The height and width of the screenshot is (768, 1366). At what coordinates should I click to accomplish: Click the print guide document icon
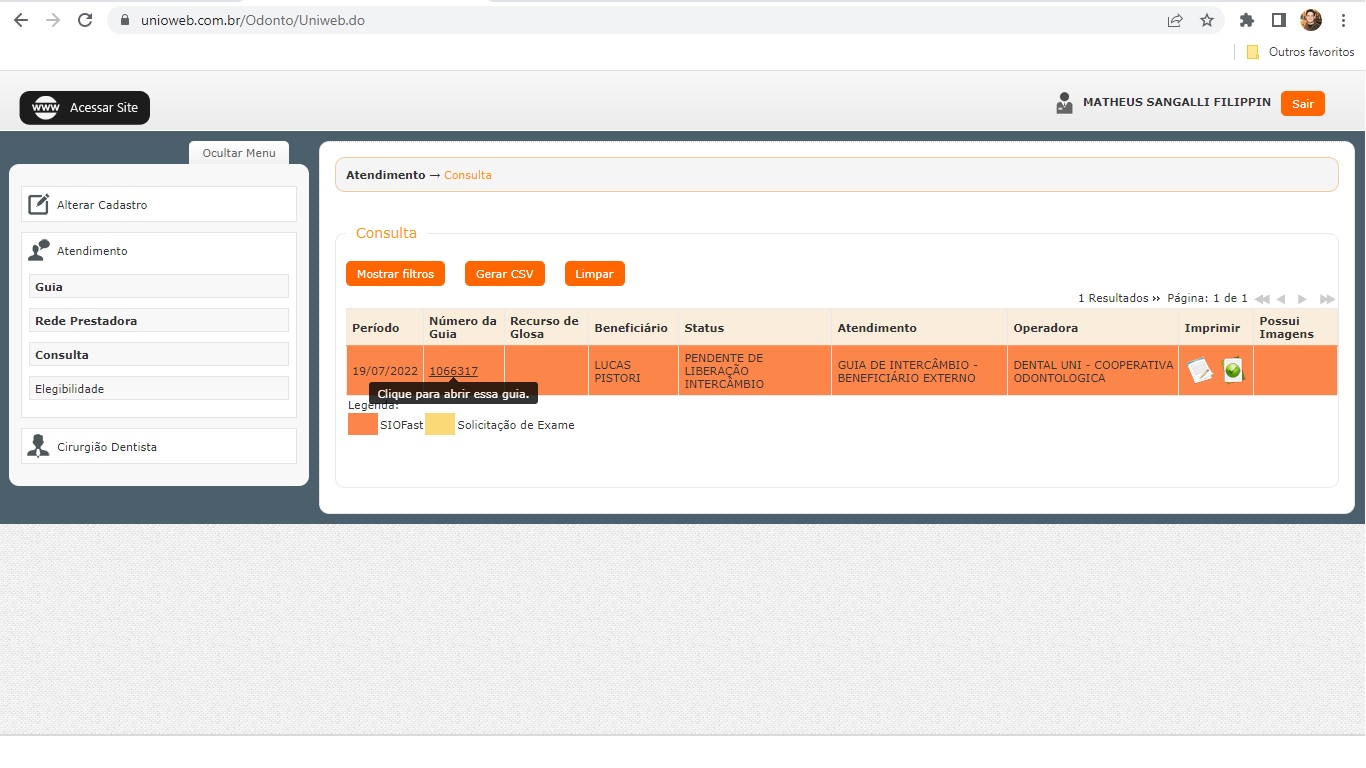[x=1199, y=371]
